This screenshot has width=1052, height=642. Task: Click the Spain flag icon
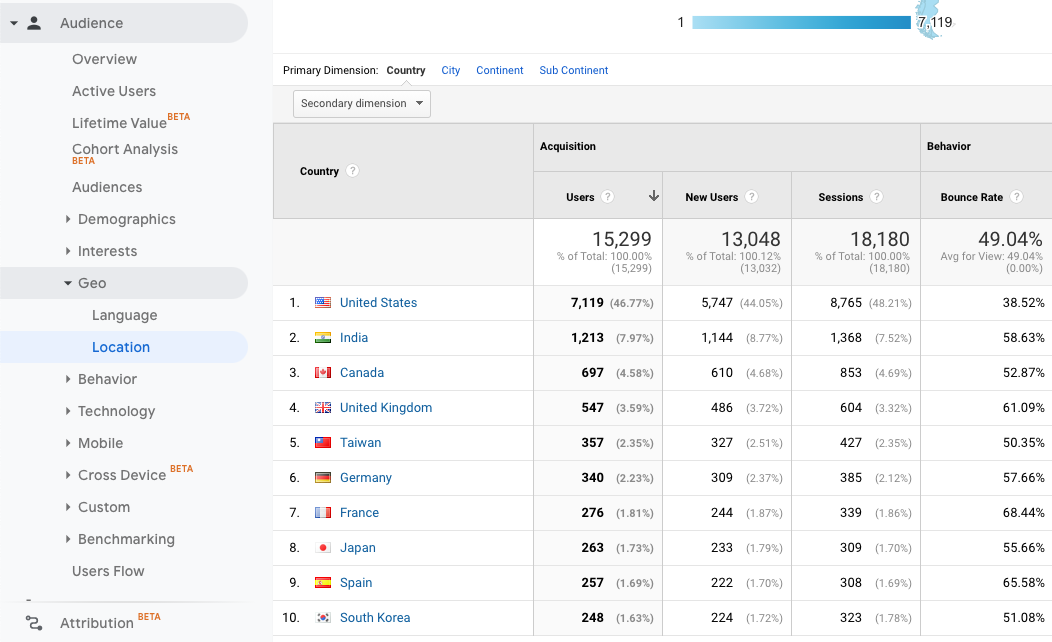323,582
